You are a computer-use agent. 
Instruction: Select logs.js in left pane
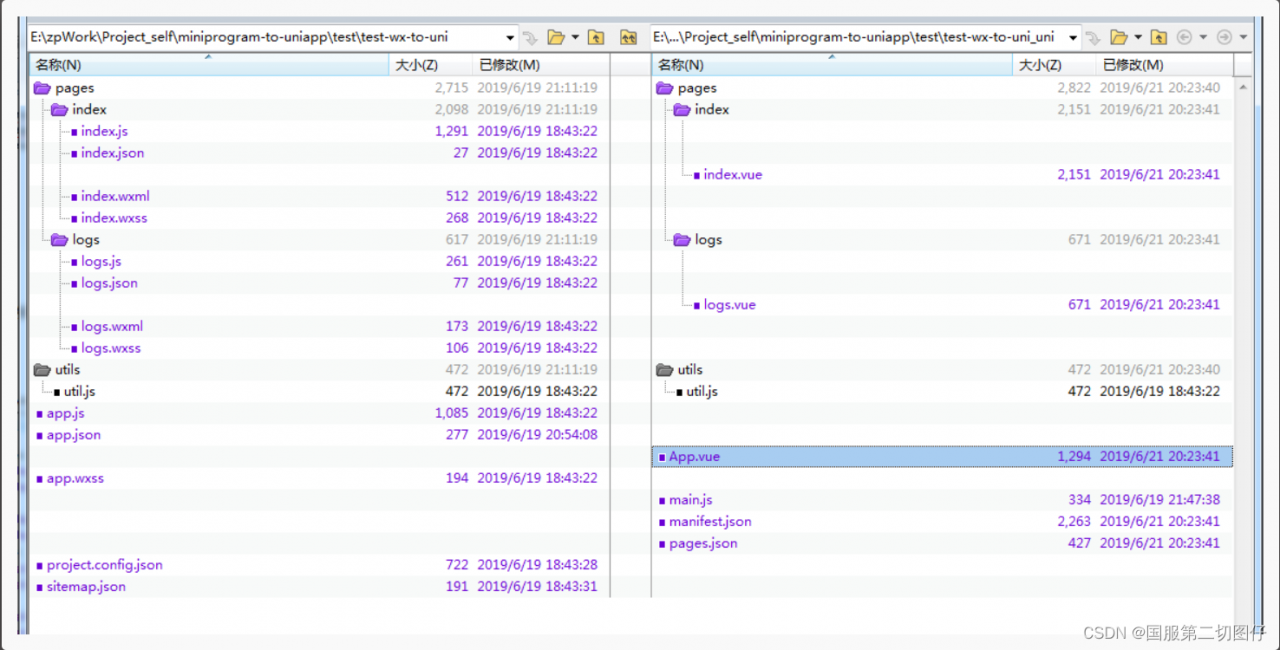101,261
